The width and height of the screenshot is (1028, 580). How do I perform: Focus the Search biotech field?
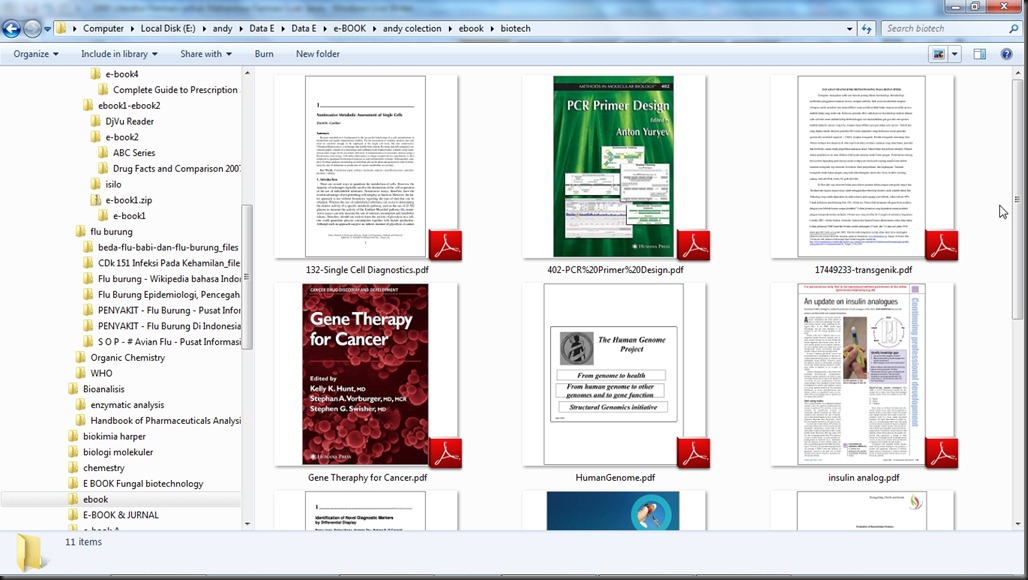[x=944, y=29]
